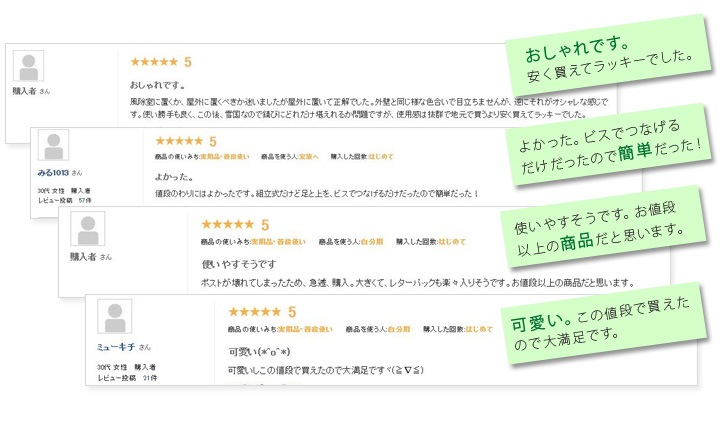This screenshot has height=433, width=720.
Task: Click はじめて tag in 使いやすそうです review
Action: (x=449, y=241)
